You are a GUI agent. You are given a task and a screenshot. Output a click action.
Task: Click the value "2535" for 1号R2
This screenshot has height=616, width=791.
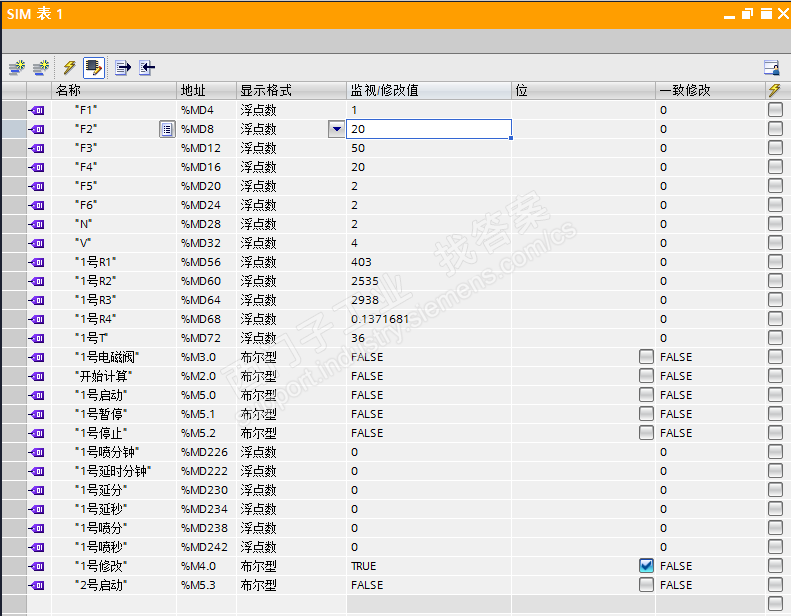click(x=365, y=281)
